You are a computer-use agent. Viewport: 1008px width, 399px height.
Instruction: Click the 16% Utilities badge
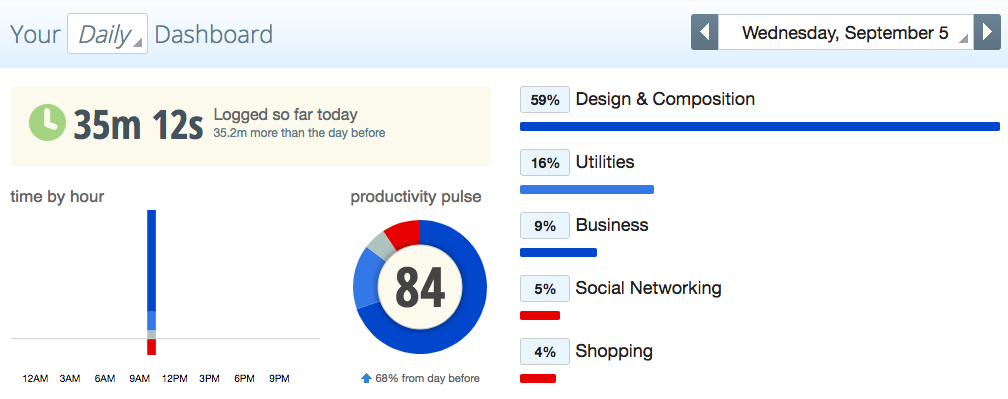(x=544, y=163)
